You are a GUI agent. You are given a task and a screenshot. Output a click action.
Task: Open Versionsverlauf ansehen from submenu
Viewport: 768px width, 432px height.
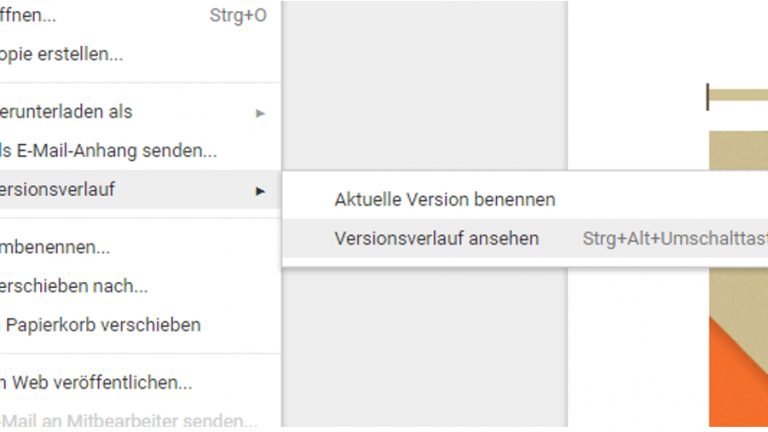pos(436,238)
